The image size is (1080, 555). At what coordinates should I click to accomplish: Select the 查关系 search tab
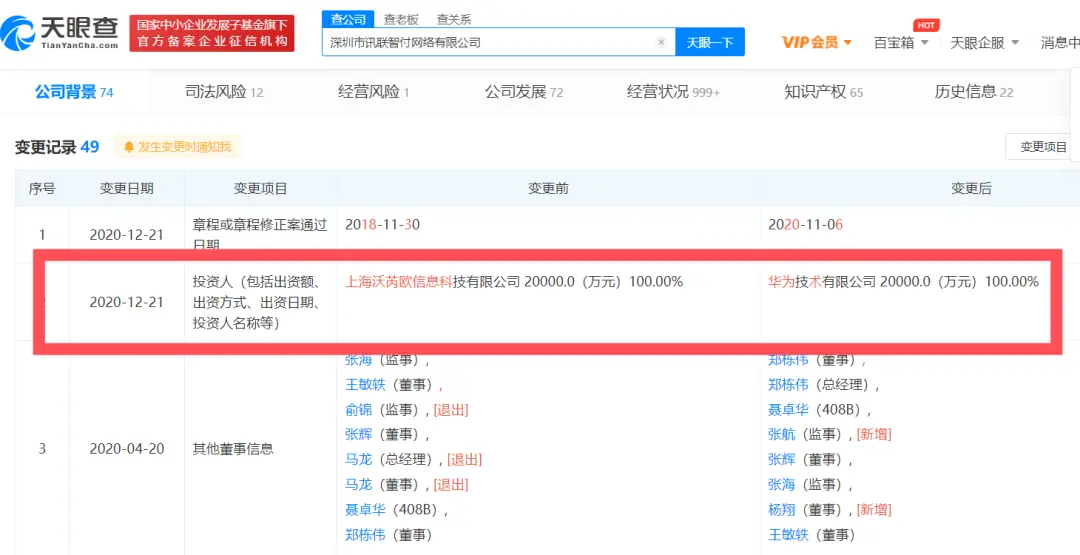[x=454, y=19]
